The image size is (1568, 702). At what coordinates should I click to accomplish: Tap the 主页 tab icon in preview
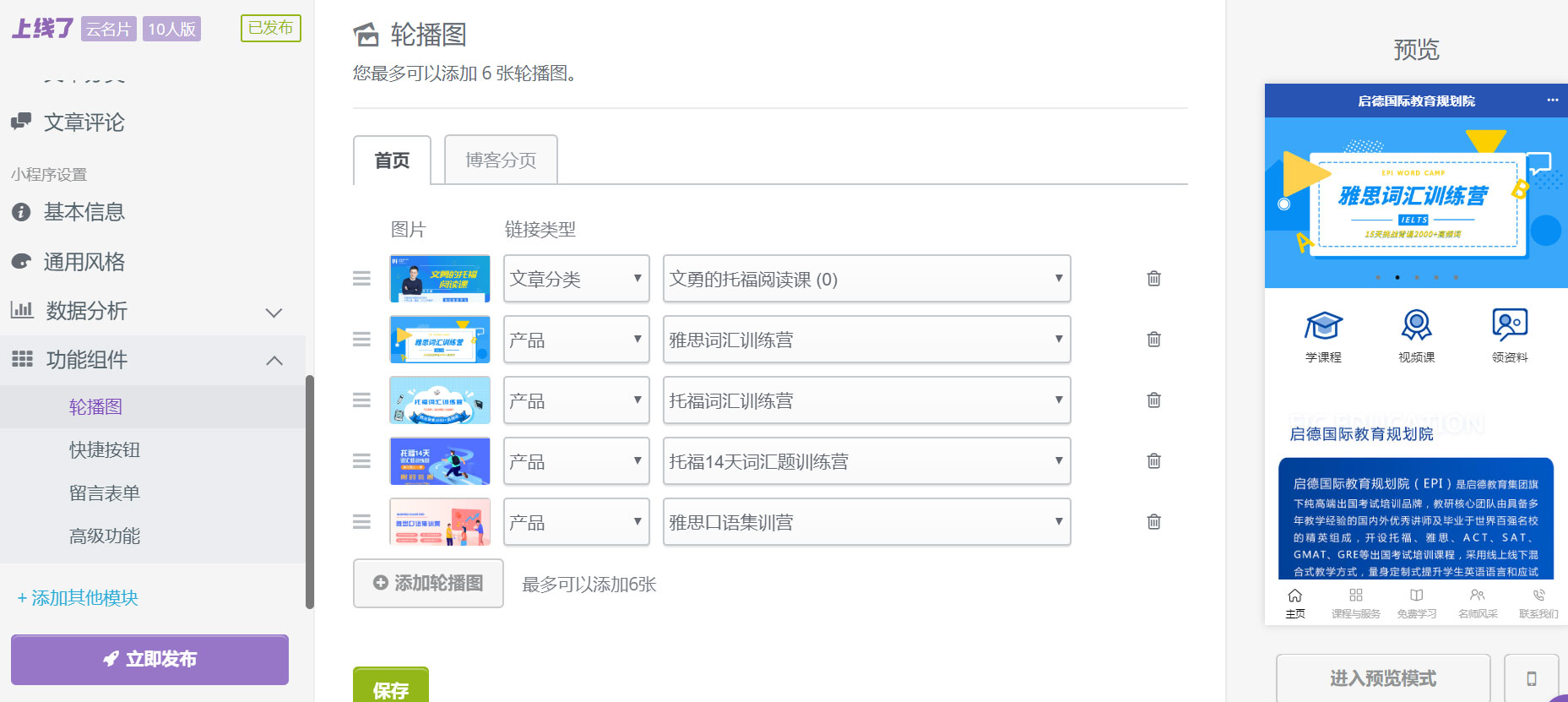tap(1294, 596)
